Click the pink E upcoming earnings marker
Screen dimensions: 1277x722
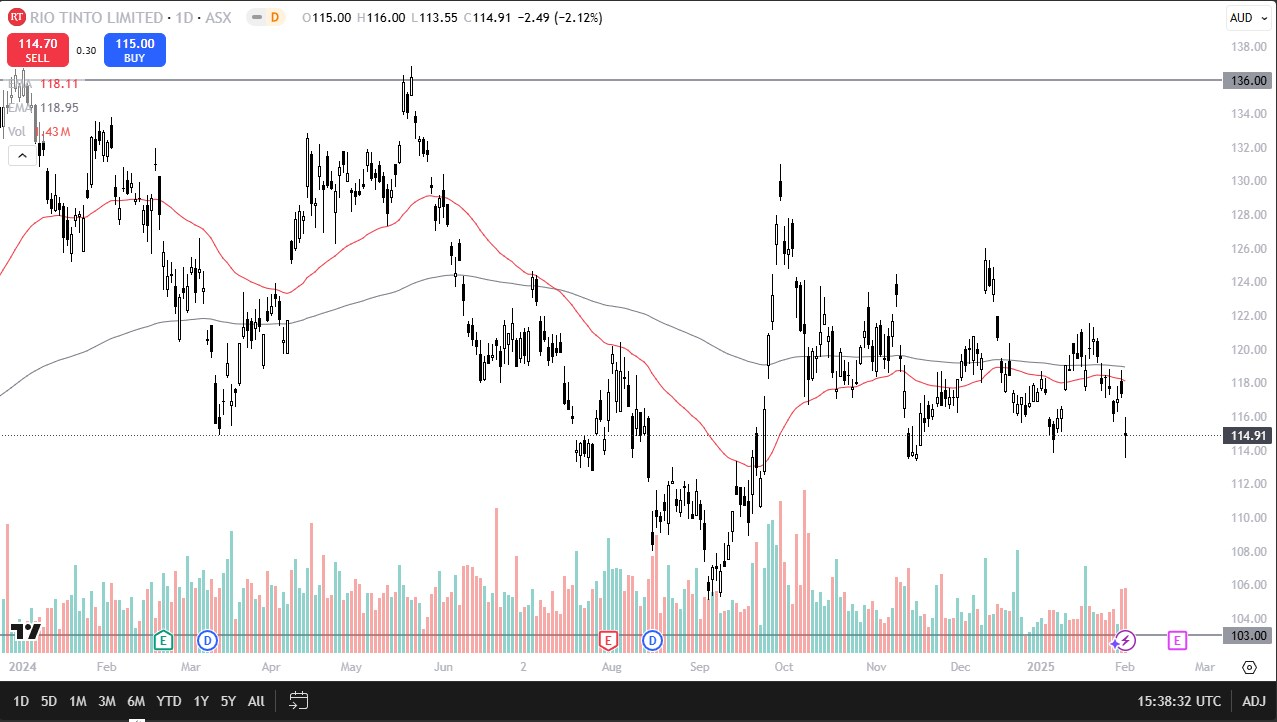pyautogui.click(x=1177, y=639)
